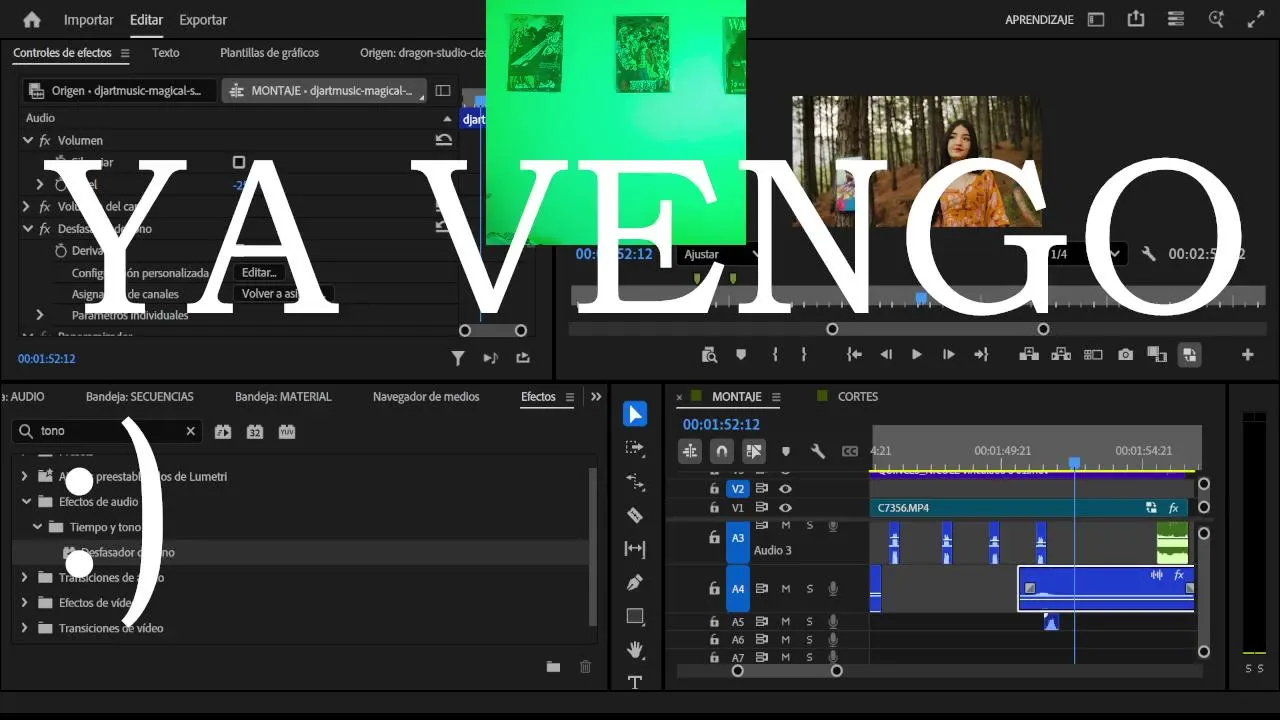Click Editar... custom setup button

tap(259, 272)
